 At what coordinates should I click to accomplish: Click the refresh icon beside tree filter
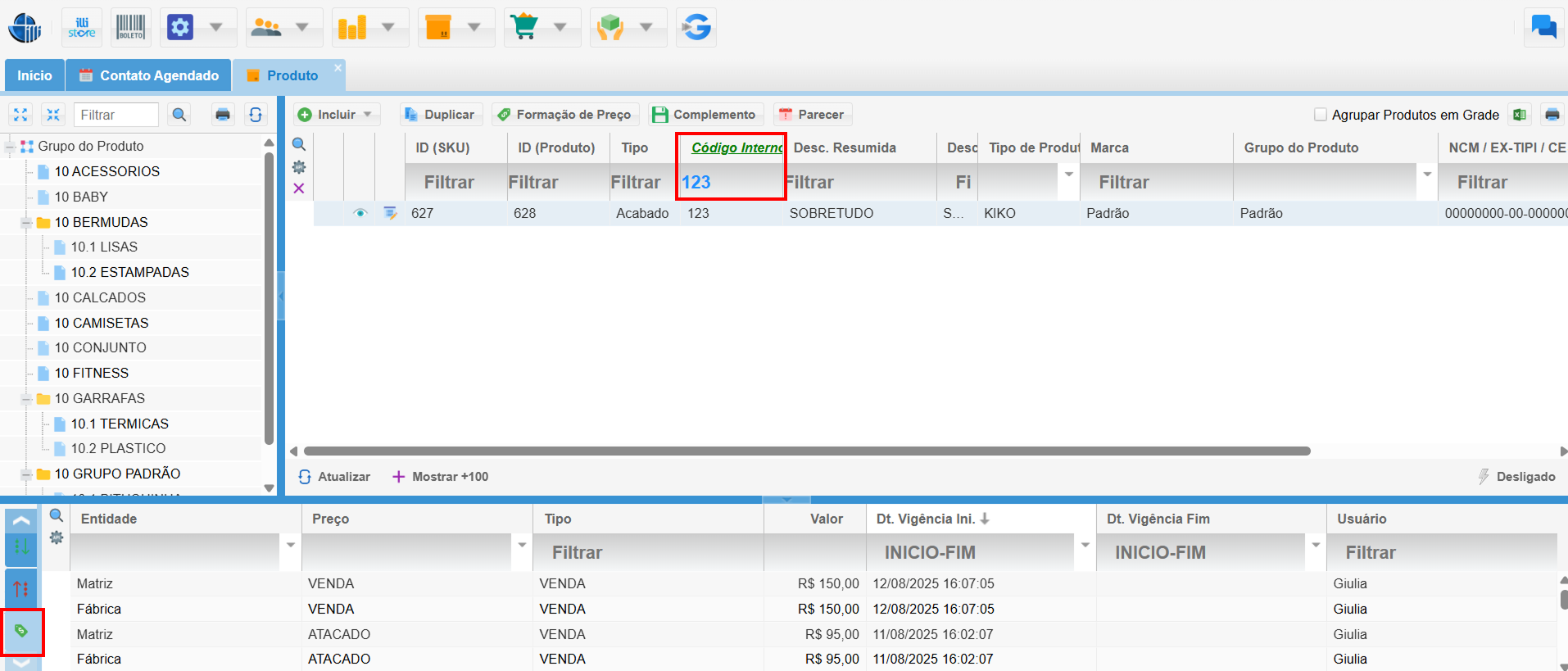(256, 115)
